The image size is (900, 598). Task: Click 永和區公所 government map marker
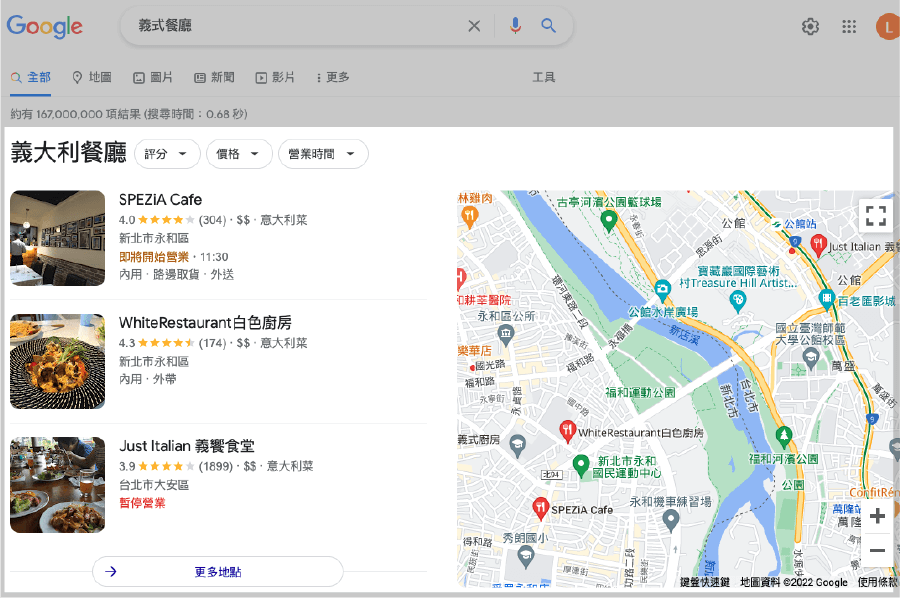(x=506, y=335)
